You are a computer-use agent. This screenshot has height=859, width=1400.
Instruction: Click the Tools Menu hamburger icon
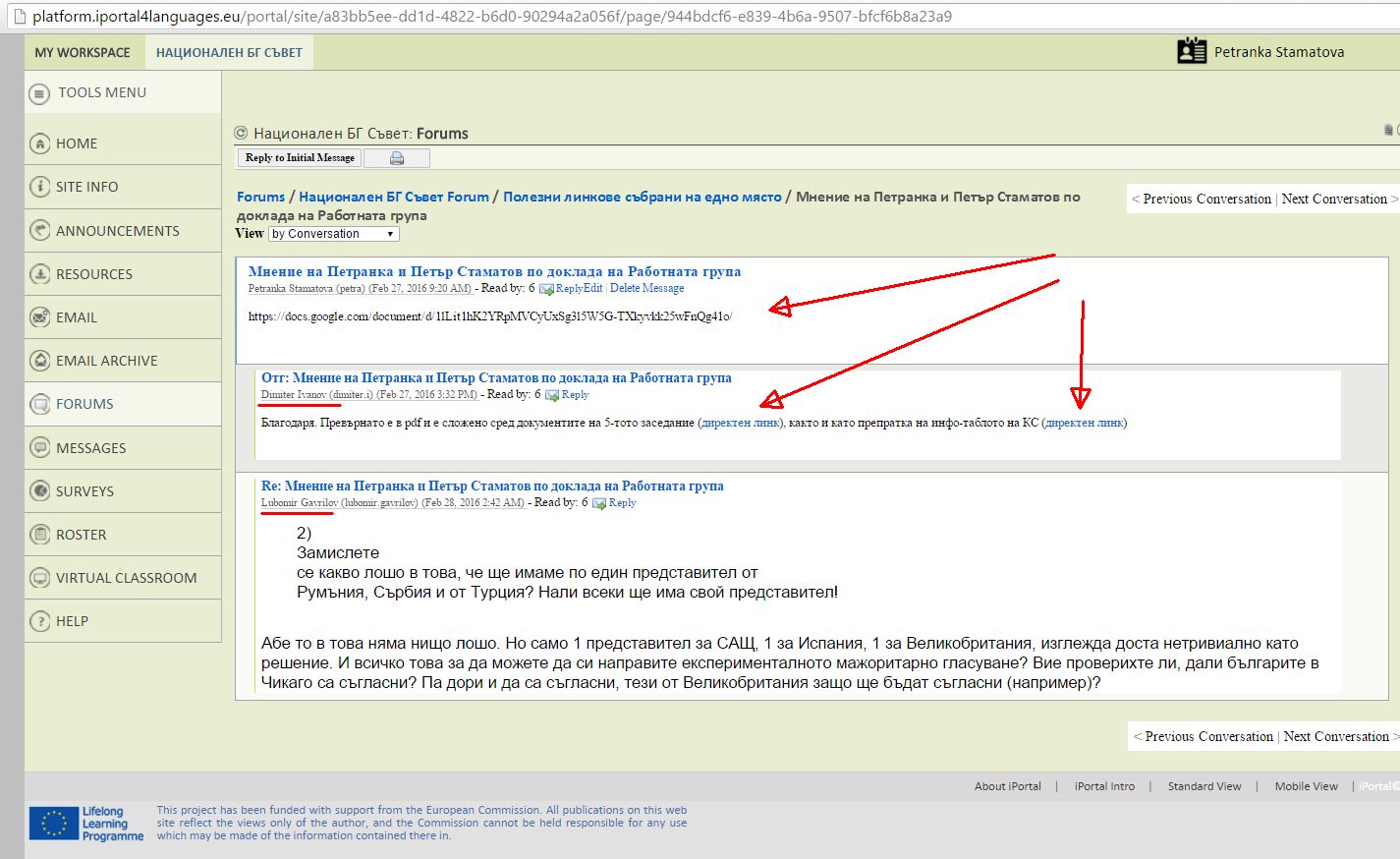[39, 93]
